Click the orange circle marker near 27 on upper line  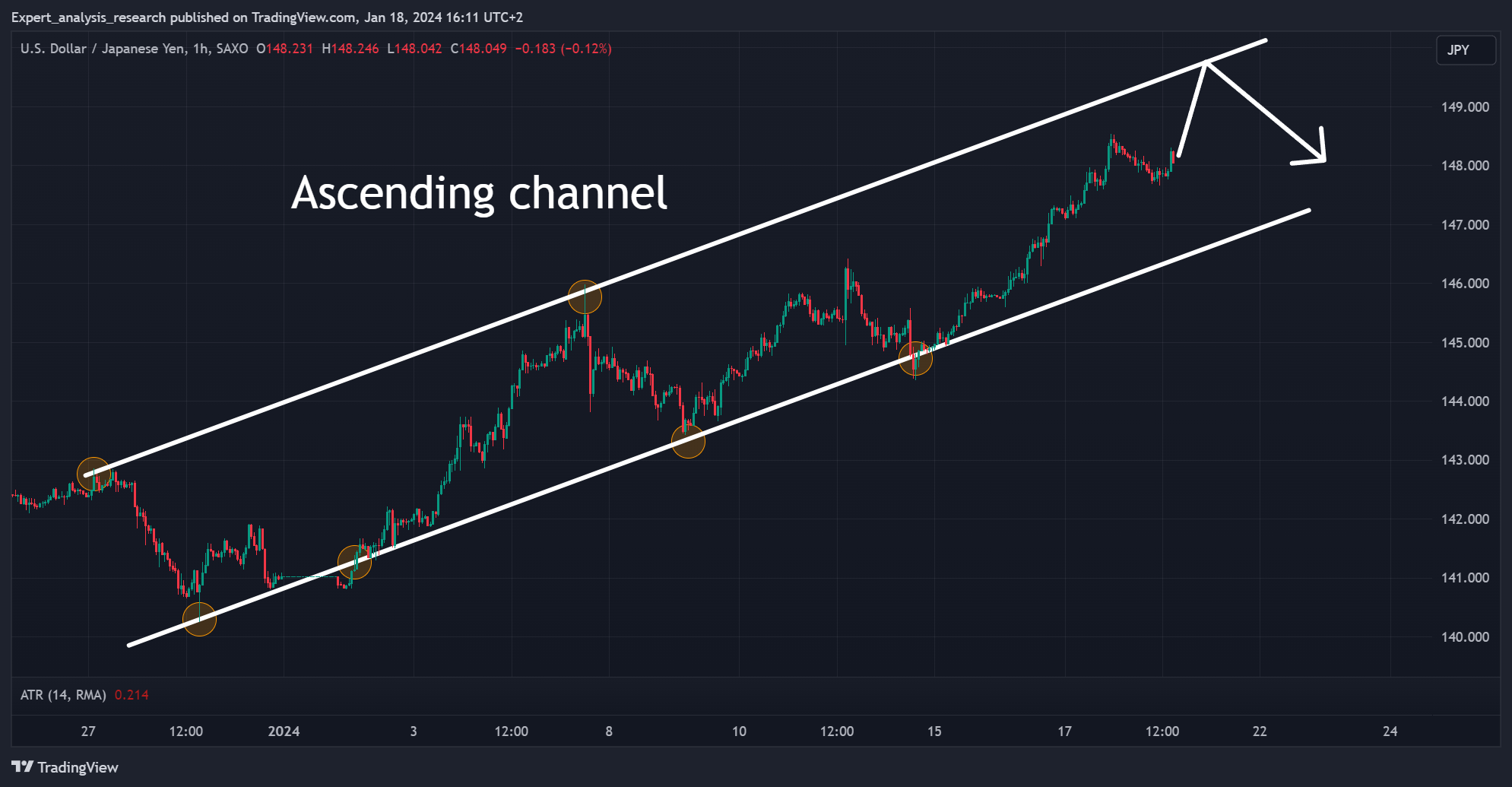(x=94, y=474)
